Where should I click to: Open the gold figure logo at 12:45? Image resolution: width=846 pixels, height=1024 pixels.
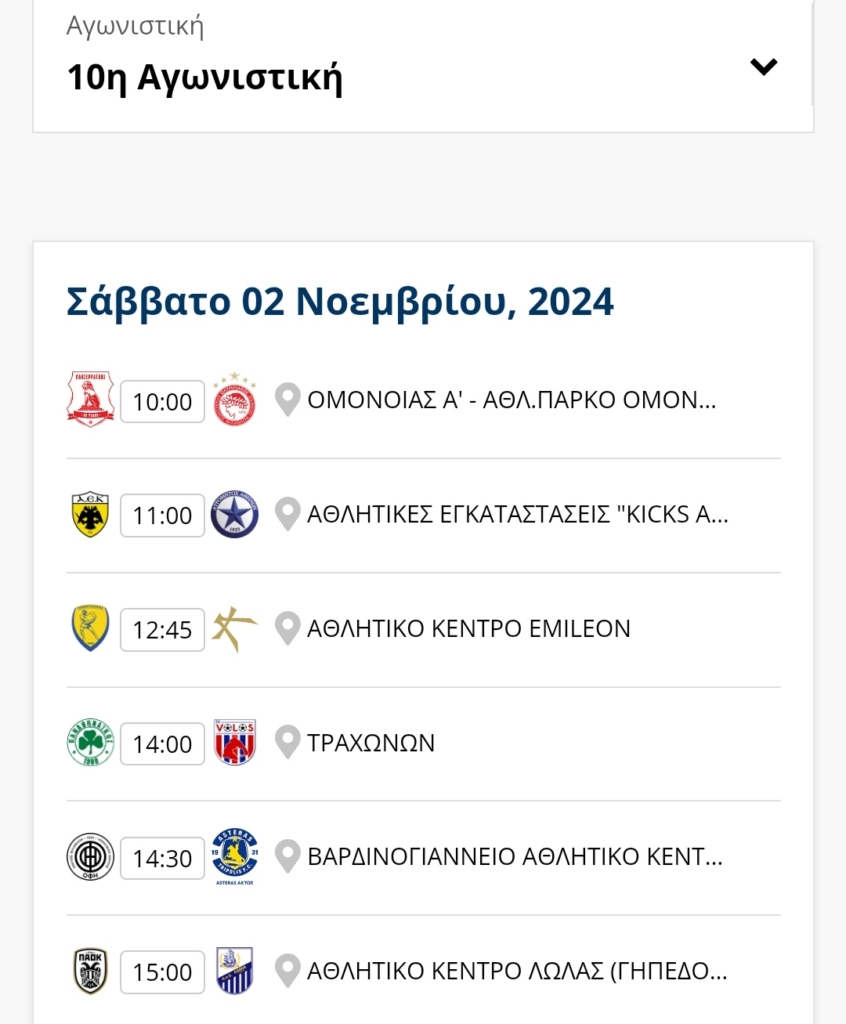tap(235, 628)
